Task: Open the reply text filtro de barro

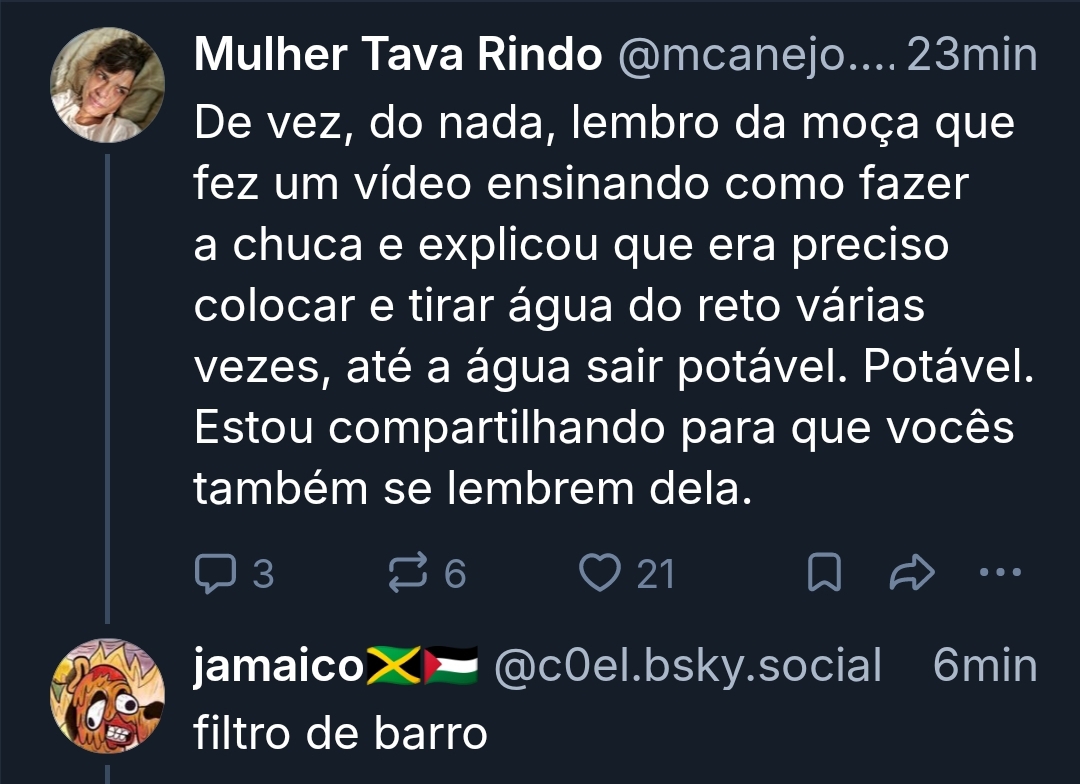Action: pyautogui.click(x=340, y=732)
